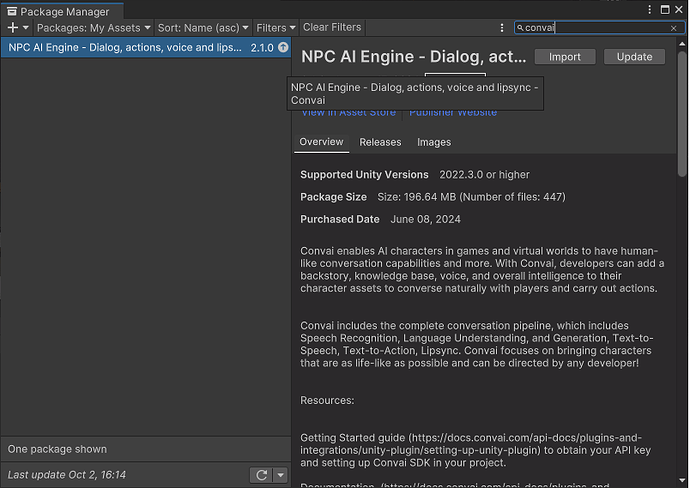Switch to the Images tab
The width and height of the screenshot is (690, 488).
click(x=434, y=142)
